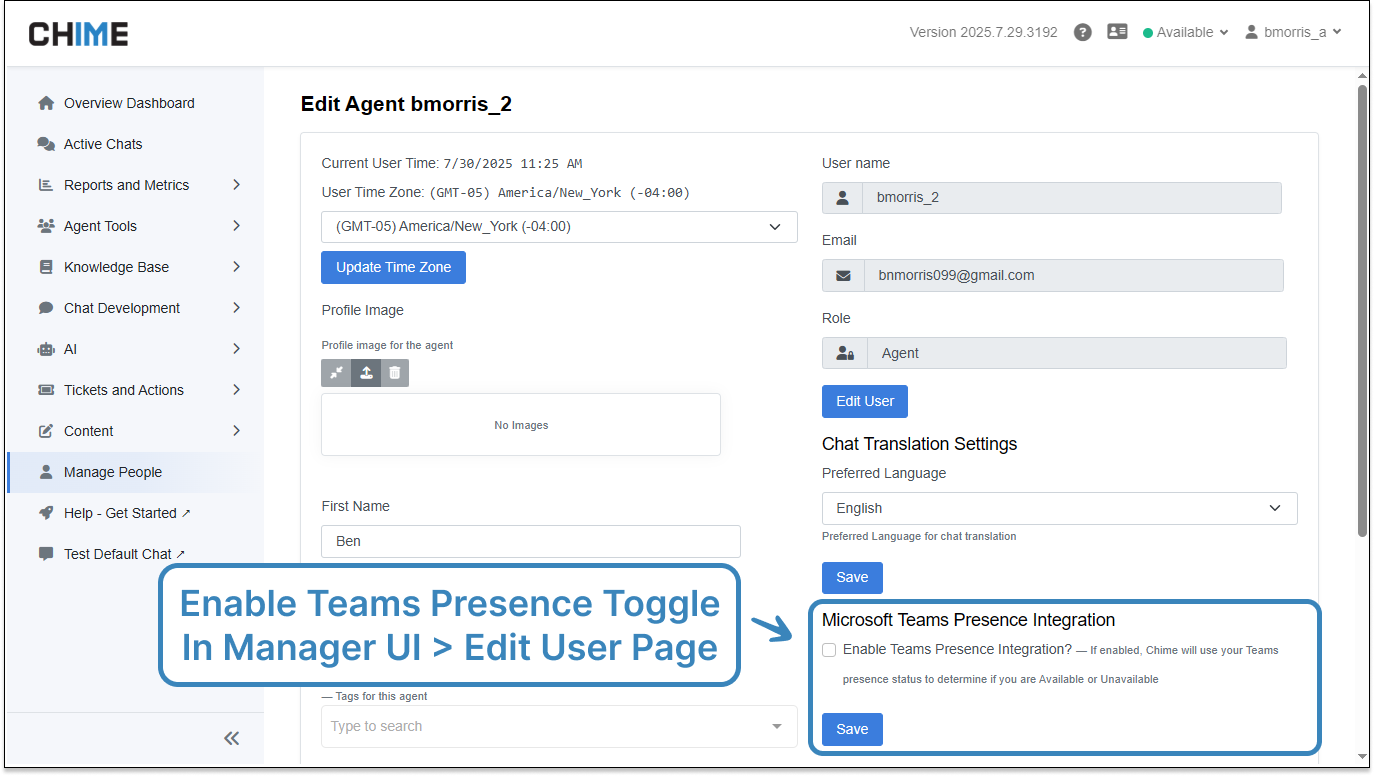Click the envelope icon beside email field

(x=842, y=276)
